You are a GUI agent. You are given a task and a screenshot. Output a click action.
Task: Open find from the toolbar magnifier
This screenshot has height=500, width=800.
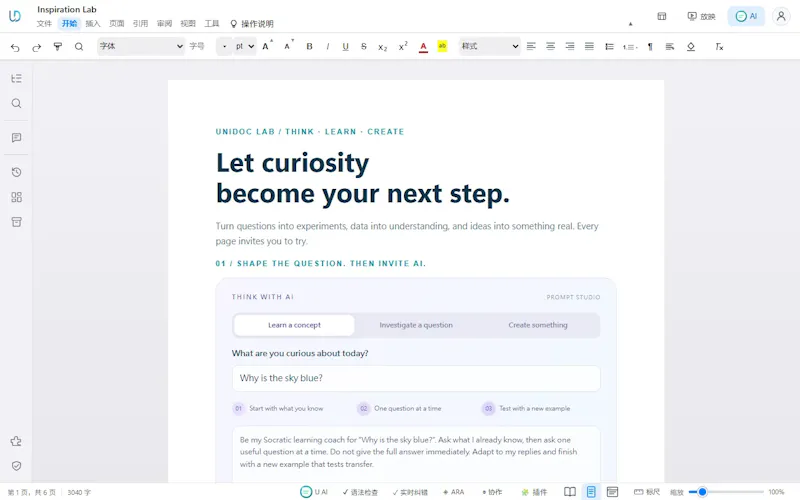click(79, 47)
